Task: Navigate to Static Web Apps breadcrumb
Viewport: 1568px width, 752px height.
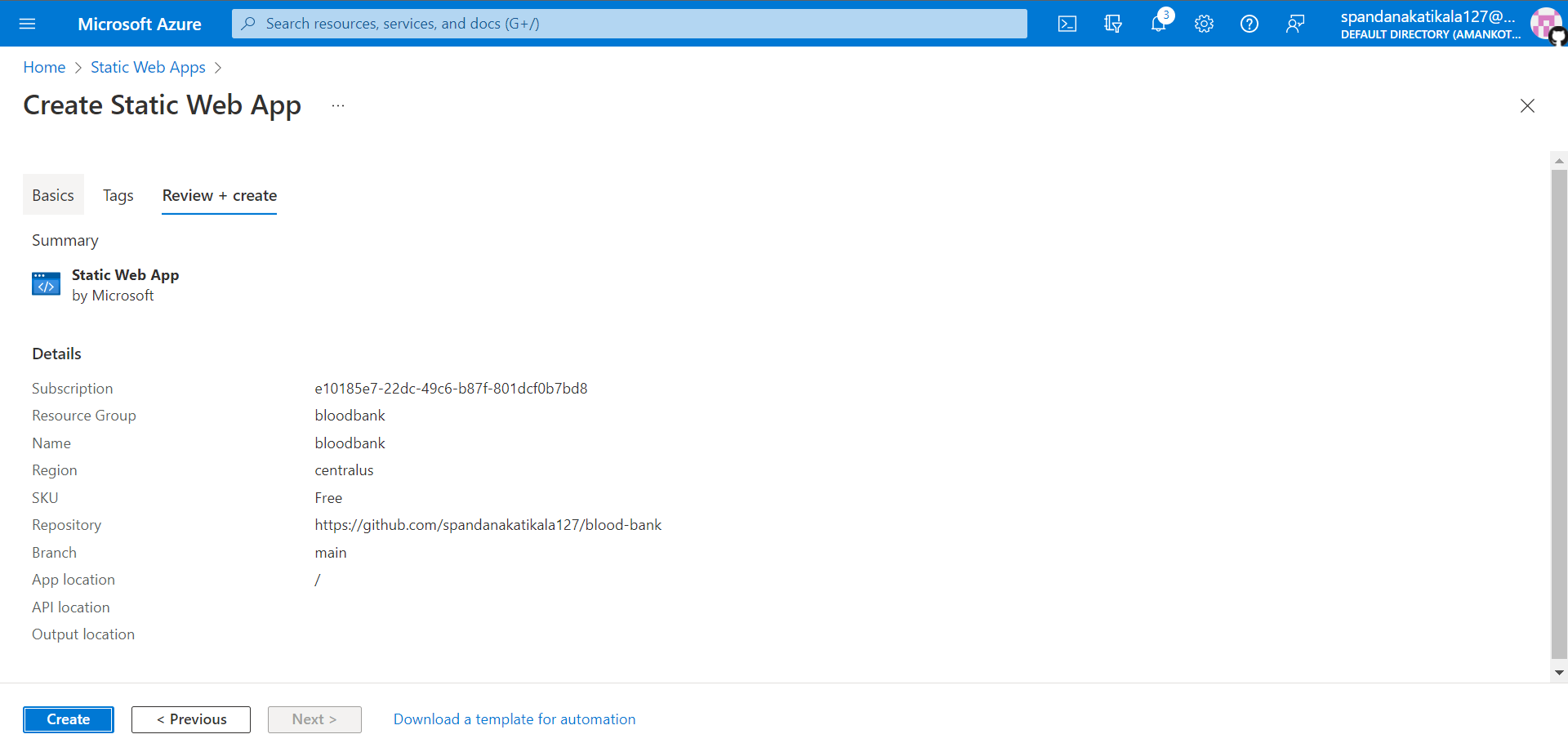Action: pos(148,67)
